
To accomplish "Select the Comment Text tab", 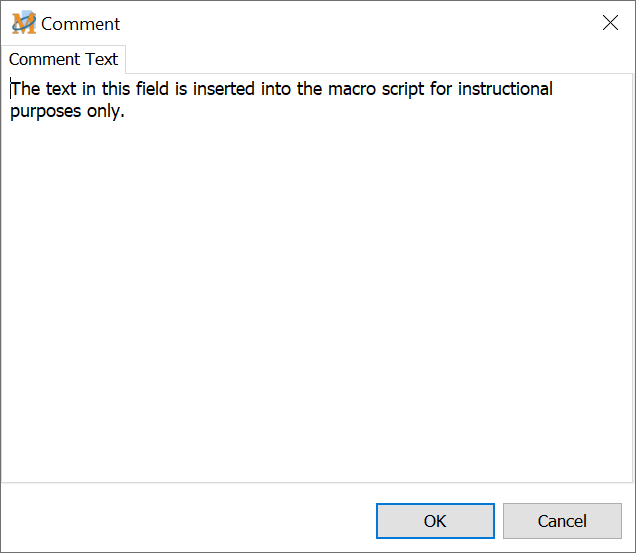I will 63,59.
